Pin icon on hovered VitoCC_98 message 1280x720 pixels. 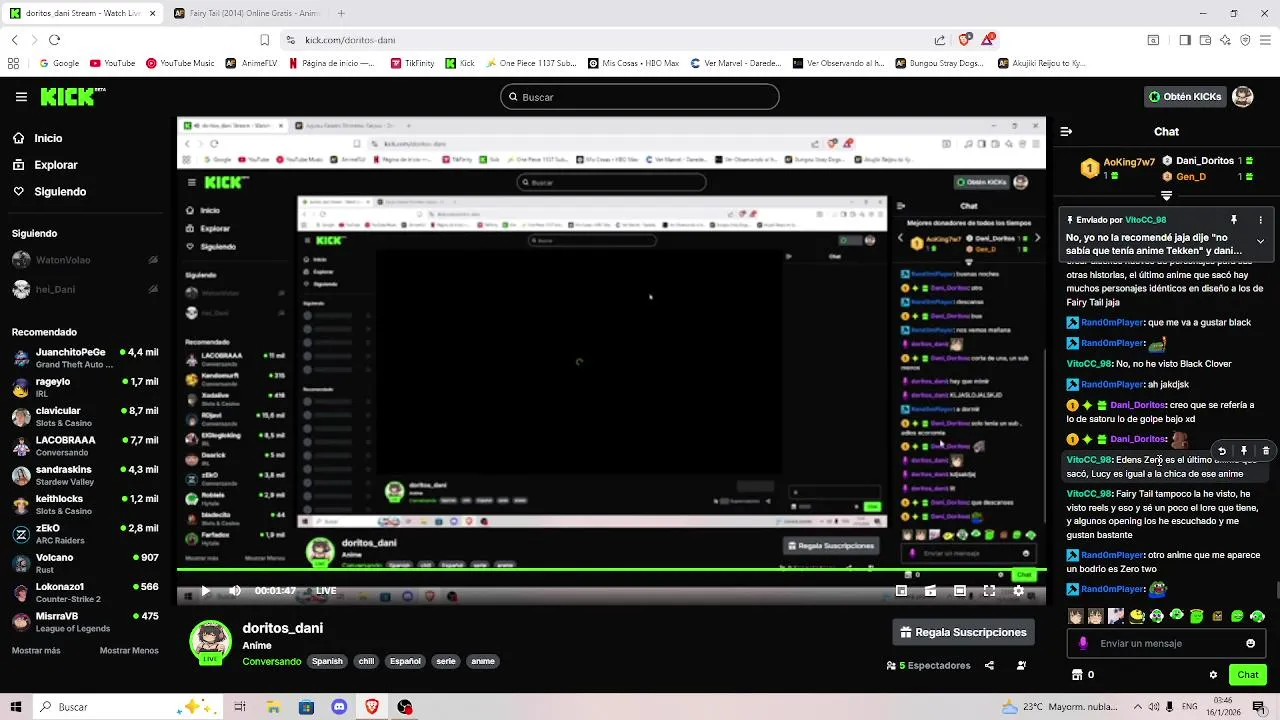(x=1244, y=451)
